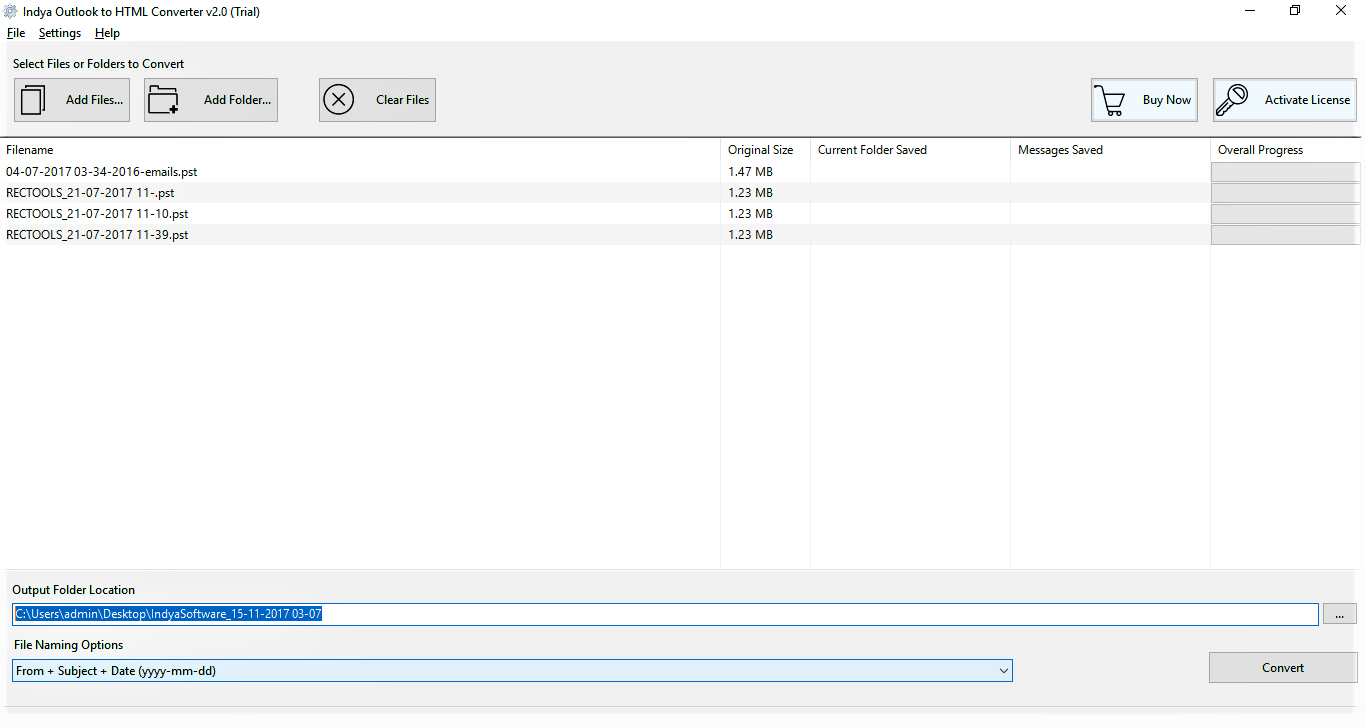Viewport: 1366px width, 728px height.
Task: Click the Select Files or Folders to Convert label
Action: tap(99, 64)
